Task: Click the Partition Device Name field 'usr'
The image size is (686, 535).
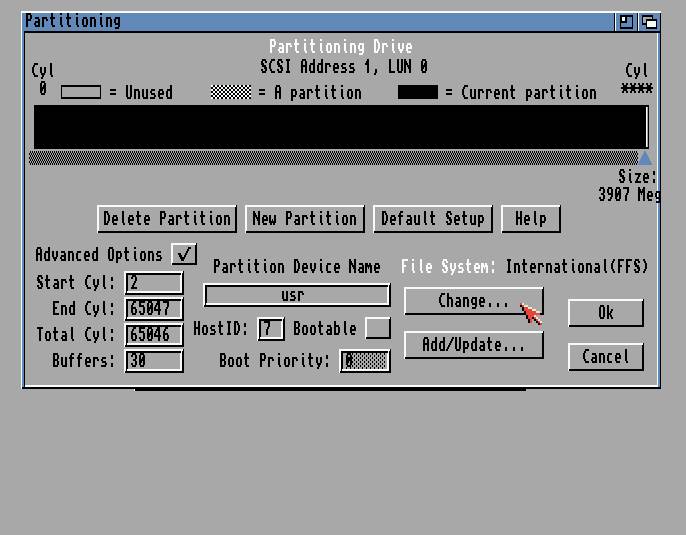Action: 296,296
